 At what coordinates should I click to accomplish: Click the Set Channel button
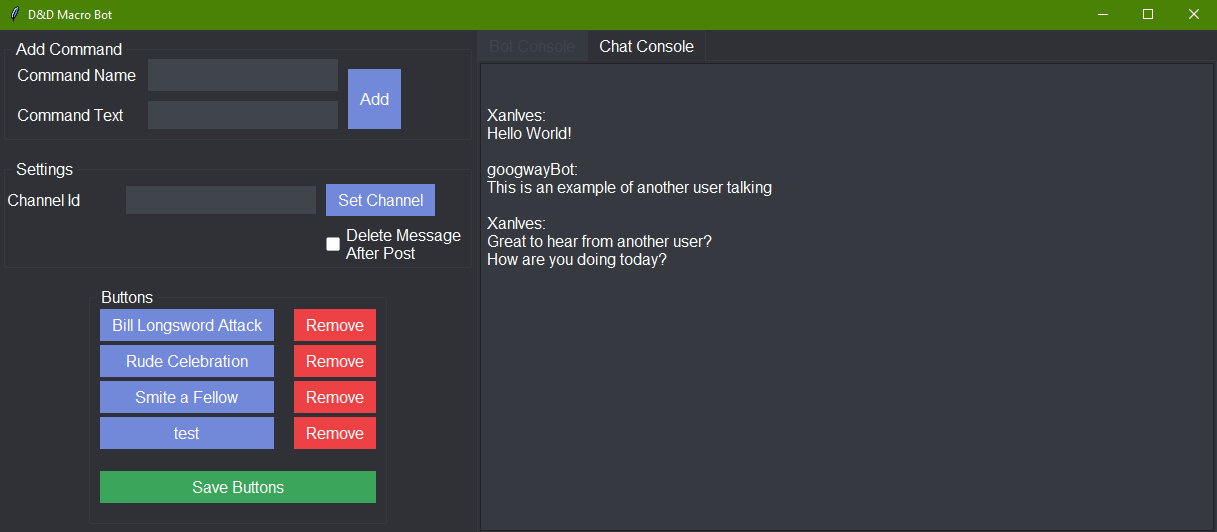[x=380, y=200]
